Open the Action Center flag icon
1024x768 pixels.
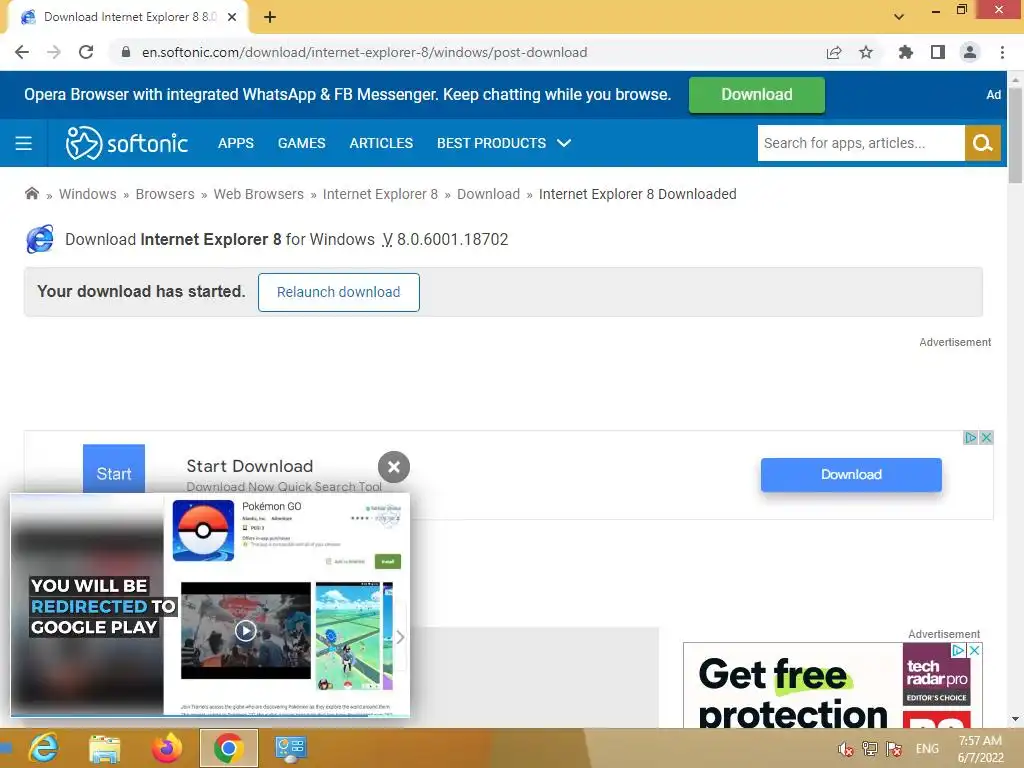coord(894,749)
